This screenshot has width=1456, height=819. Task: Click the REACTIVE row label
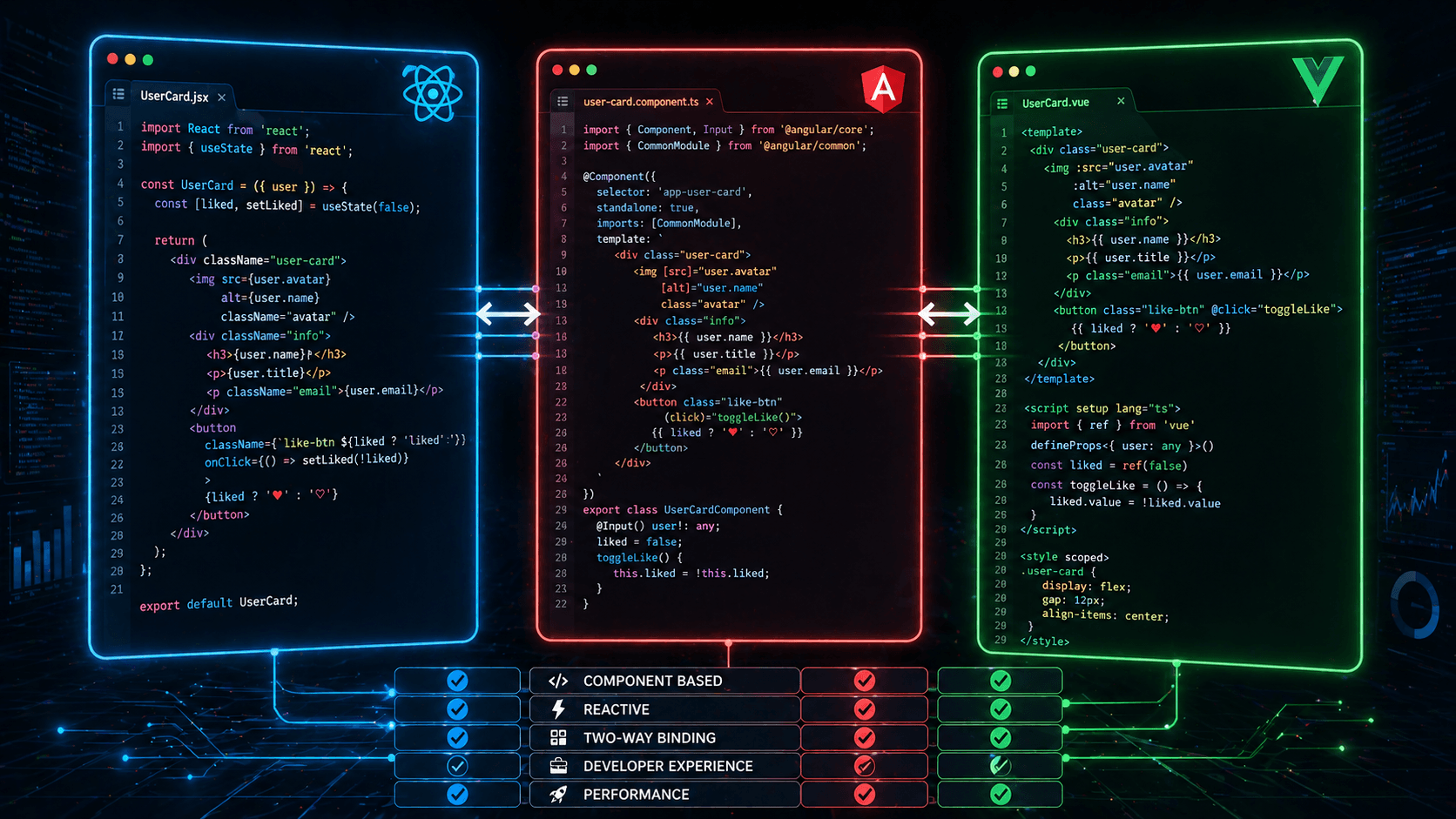pos(616,709)
